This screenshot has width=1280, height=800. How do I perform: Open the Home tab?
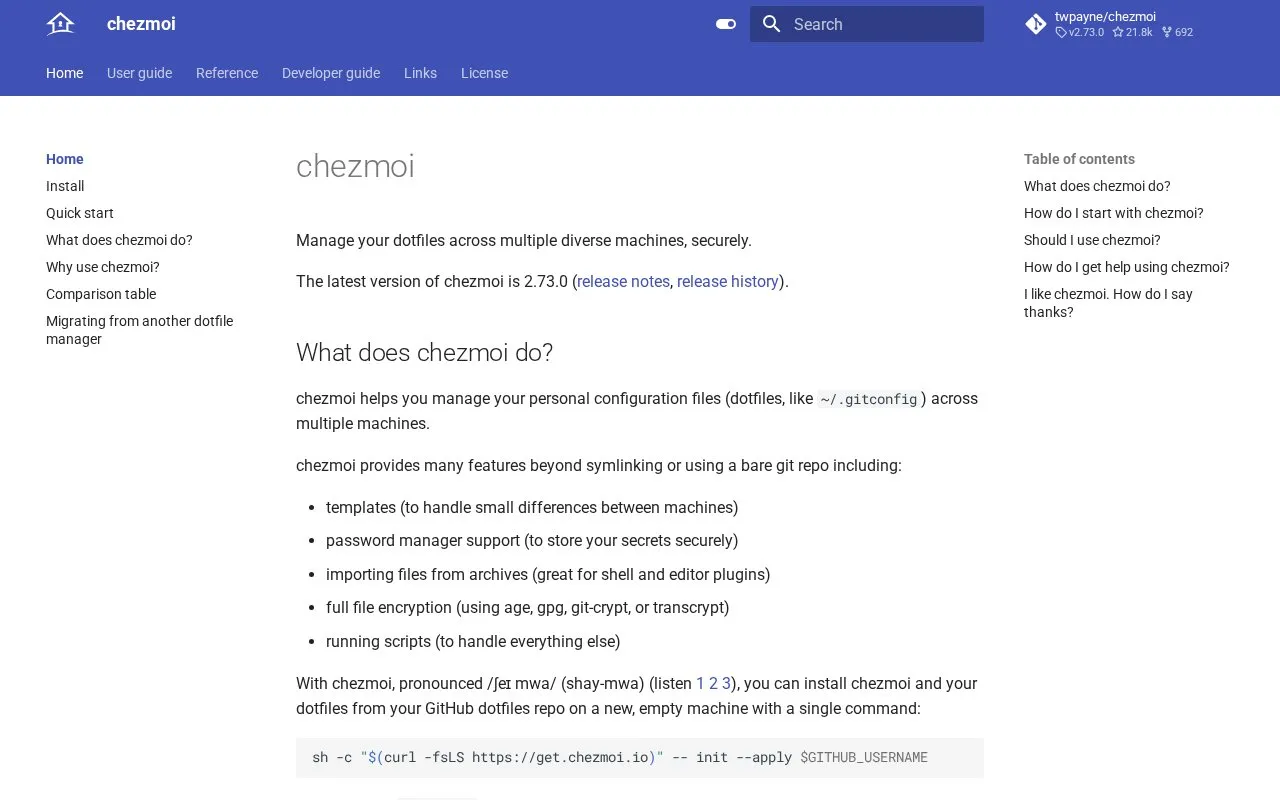(x=64, y=73)
